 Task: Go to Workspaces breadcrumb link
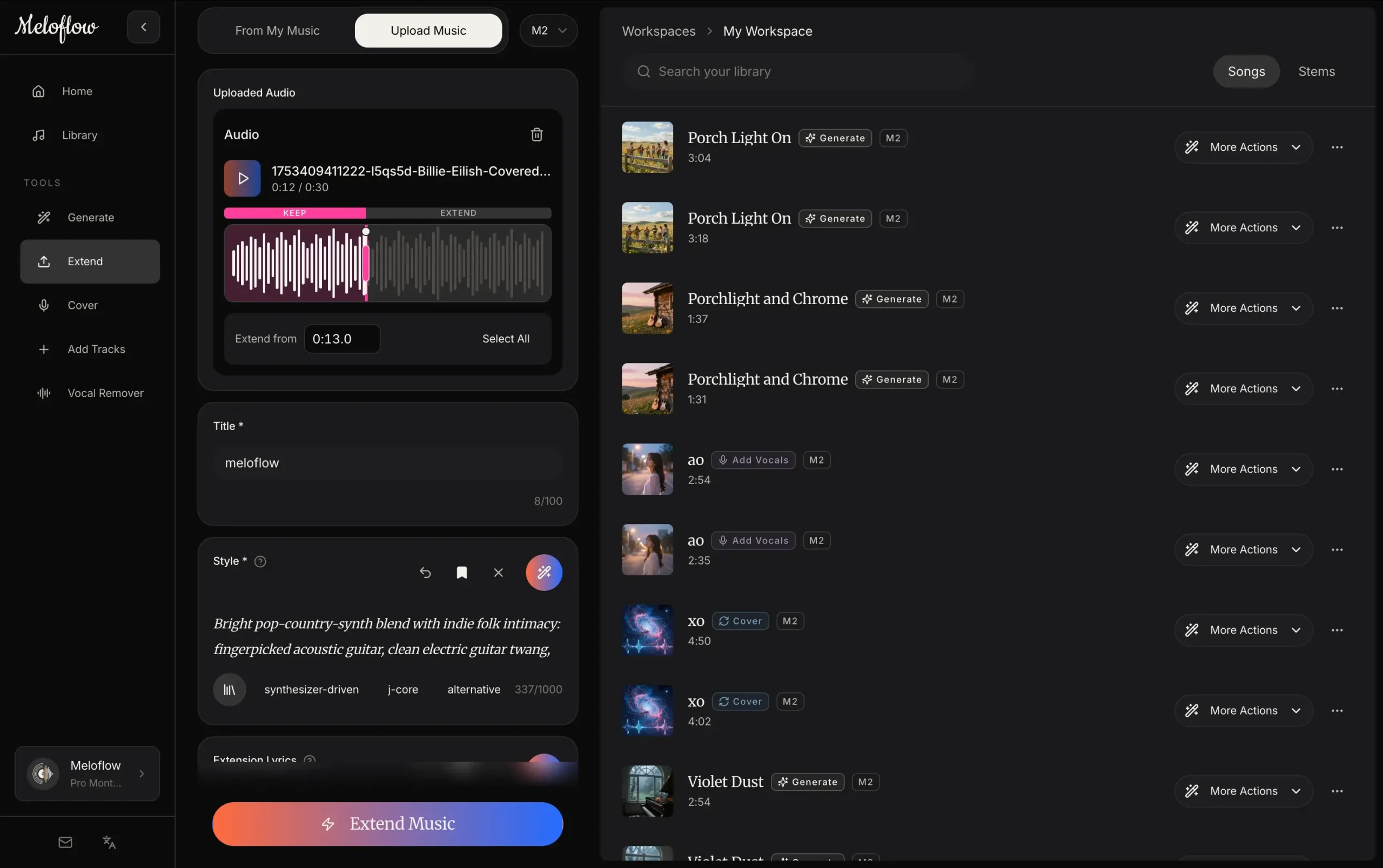pyautogui.click(x=659, y=31)
